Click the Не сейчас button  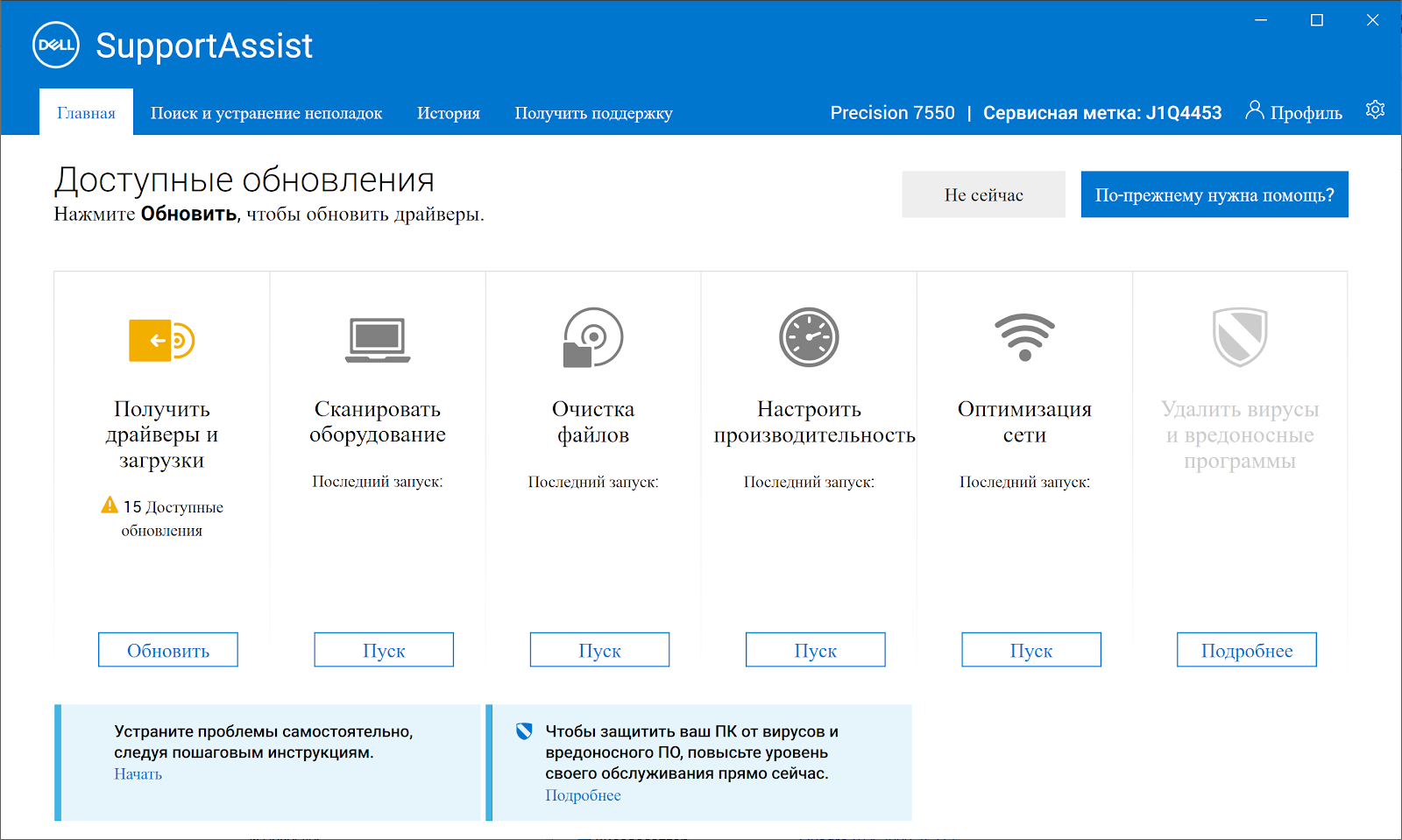tap(984, 194)
